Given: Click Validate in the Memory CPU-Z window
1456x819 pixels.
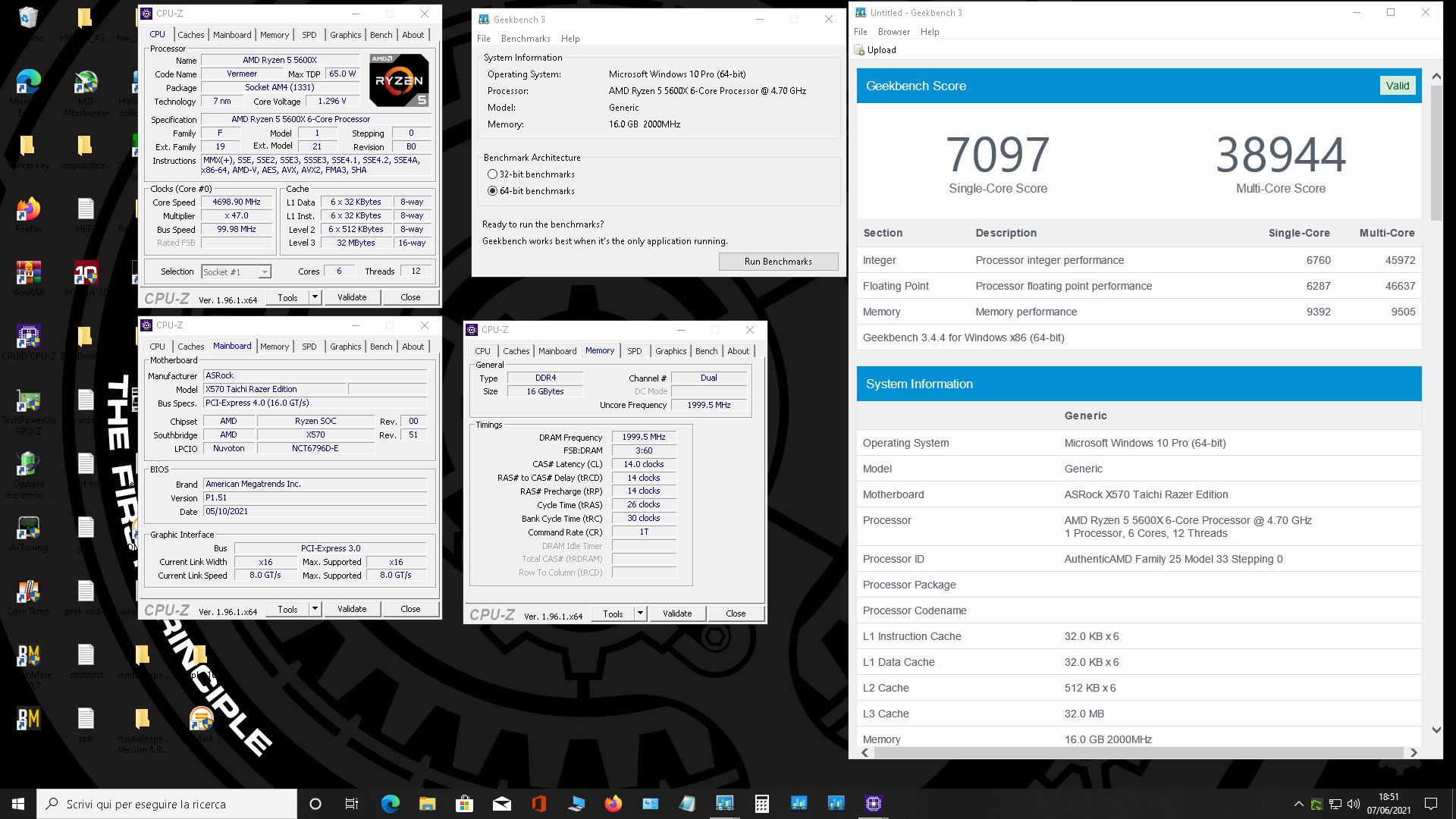Looking at the screenshot, I should pos(677,613).
